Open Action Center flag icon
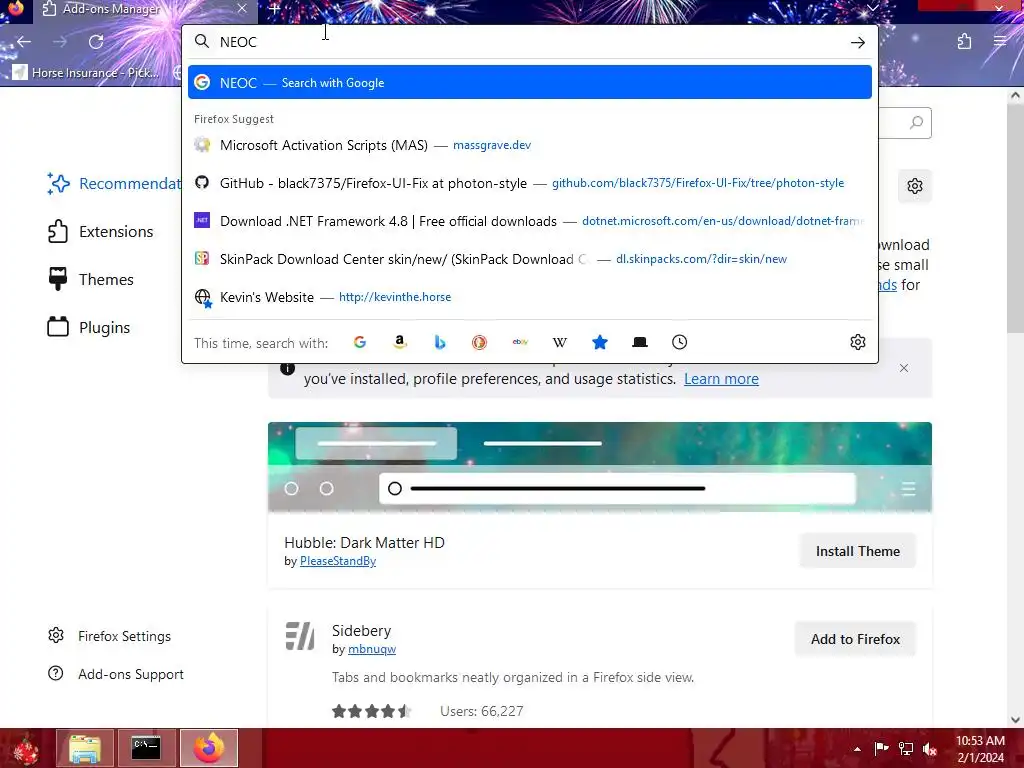The width and height of the screenshot is (1024, 768). coord(881,749)
